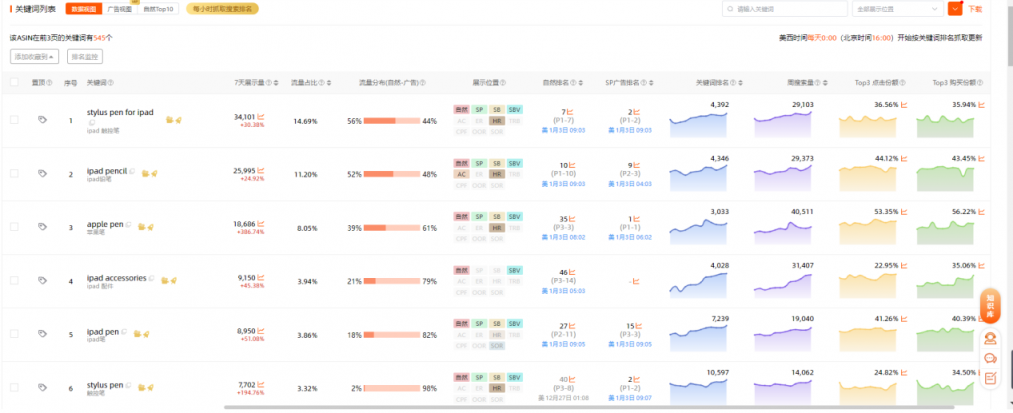Click the rocket icon beside 'ipad pen'
1013x413 pixels.
pyautogui.click(x=146, y=334)
